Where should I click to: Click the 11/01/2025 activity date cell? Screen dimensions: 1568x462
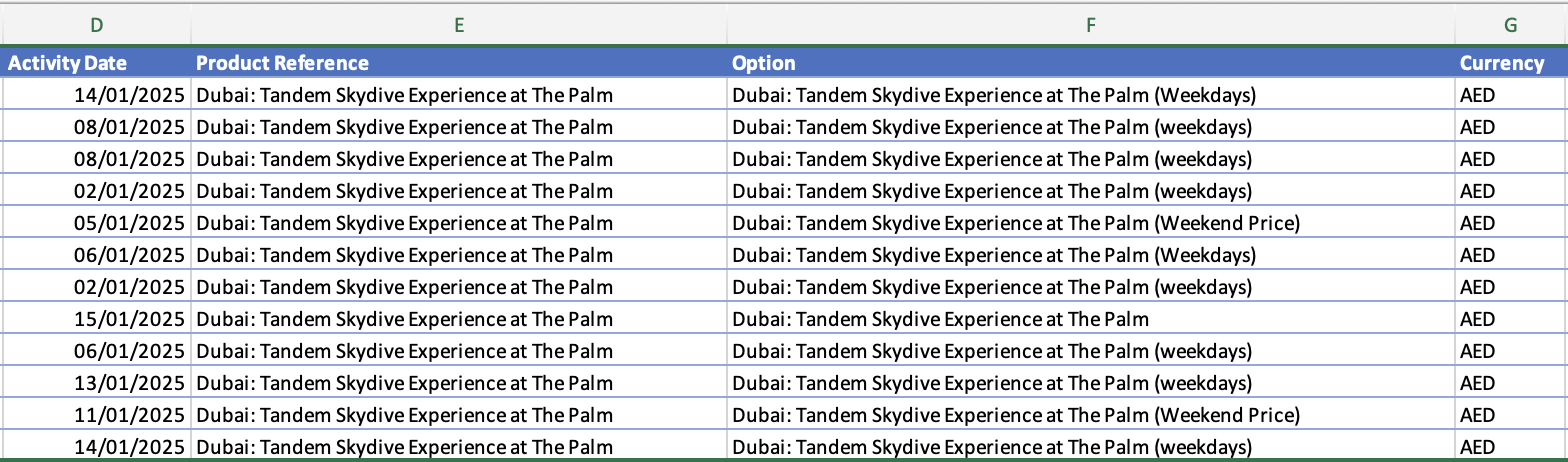(x=96, y=415)
